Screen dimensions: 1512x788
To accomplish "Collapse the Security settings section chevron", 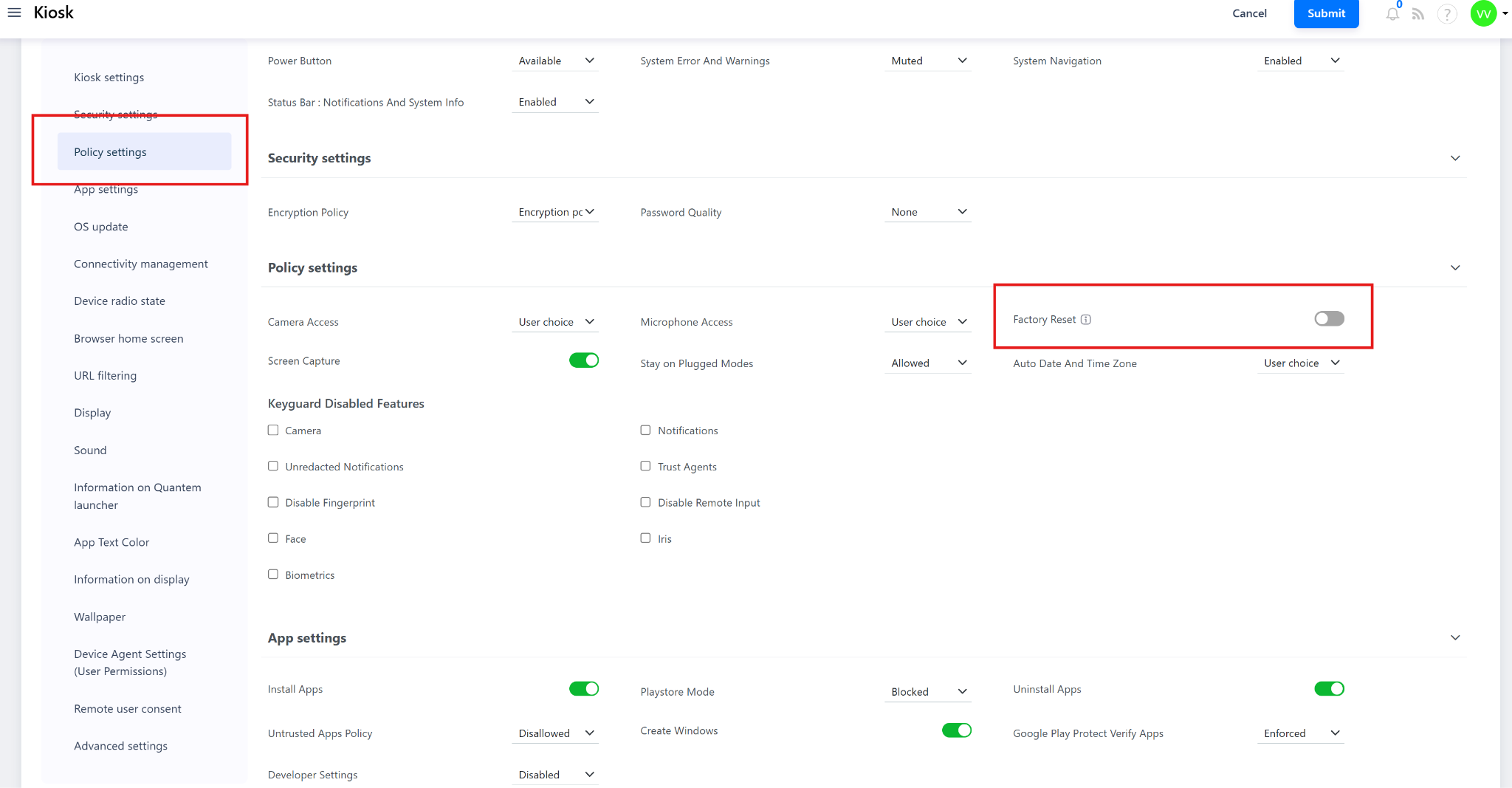I will 1454,158.
